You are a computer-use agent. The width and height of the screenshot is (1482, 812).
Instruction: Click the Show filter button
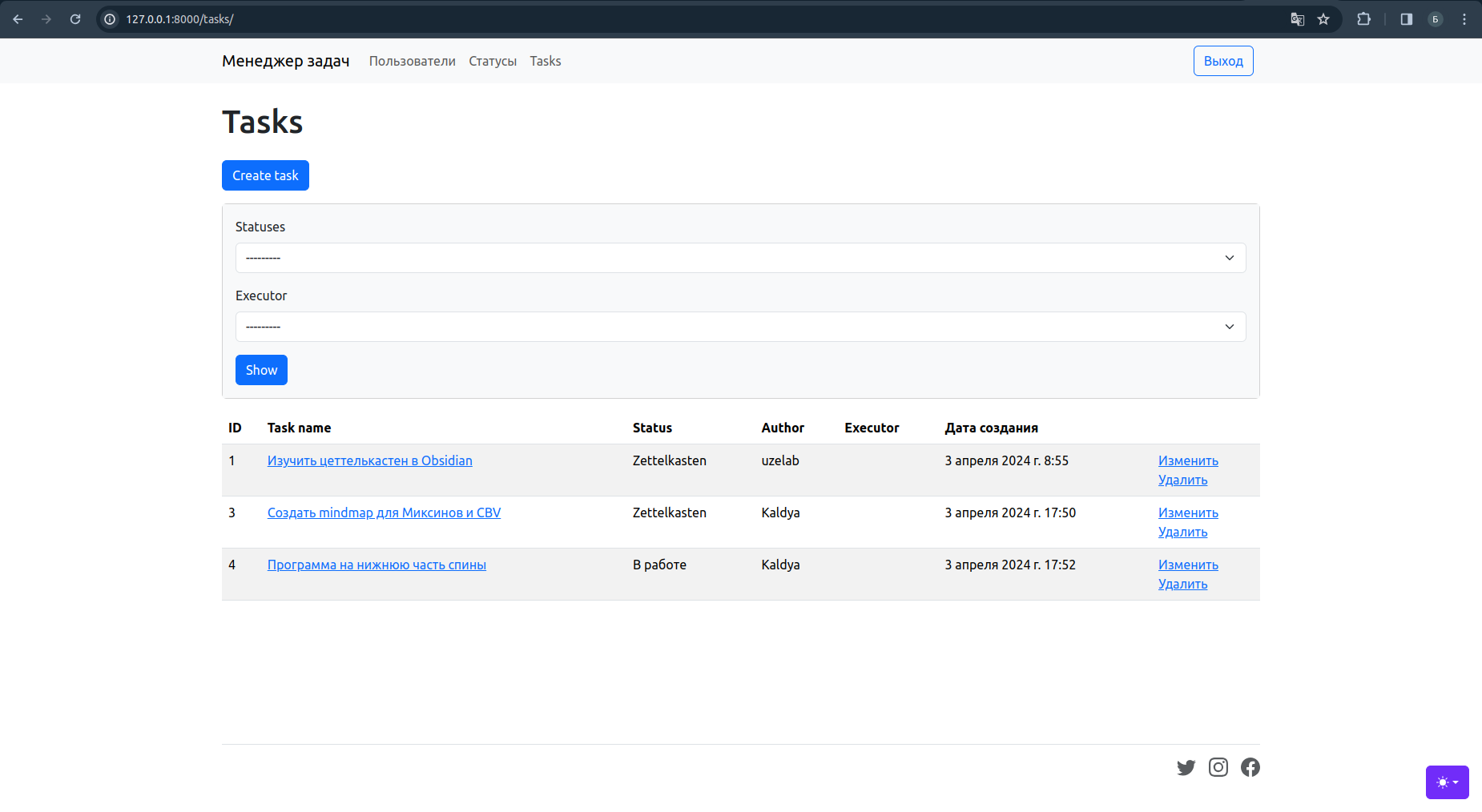[261, 370]
